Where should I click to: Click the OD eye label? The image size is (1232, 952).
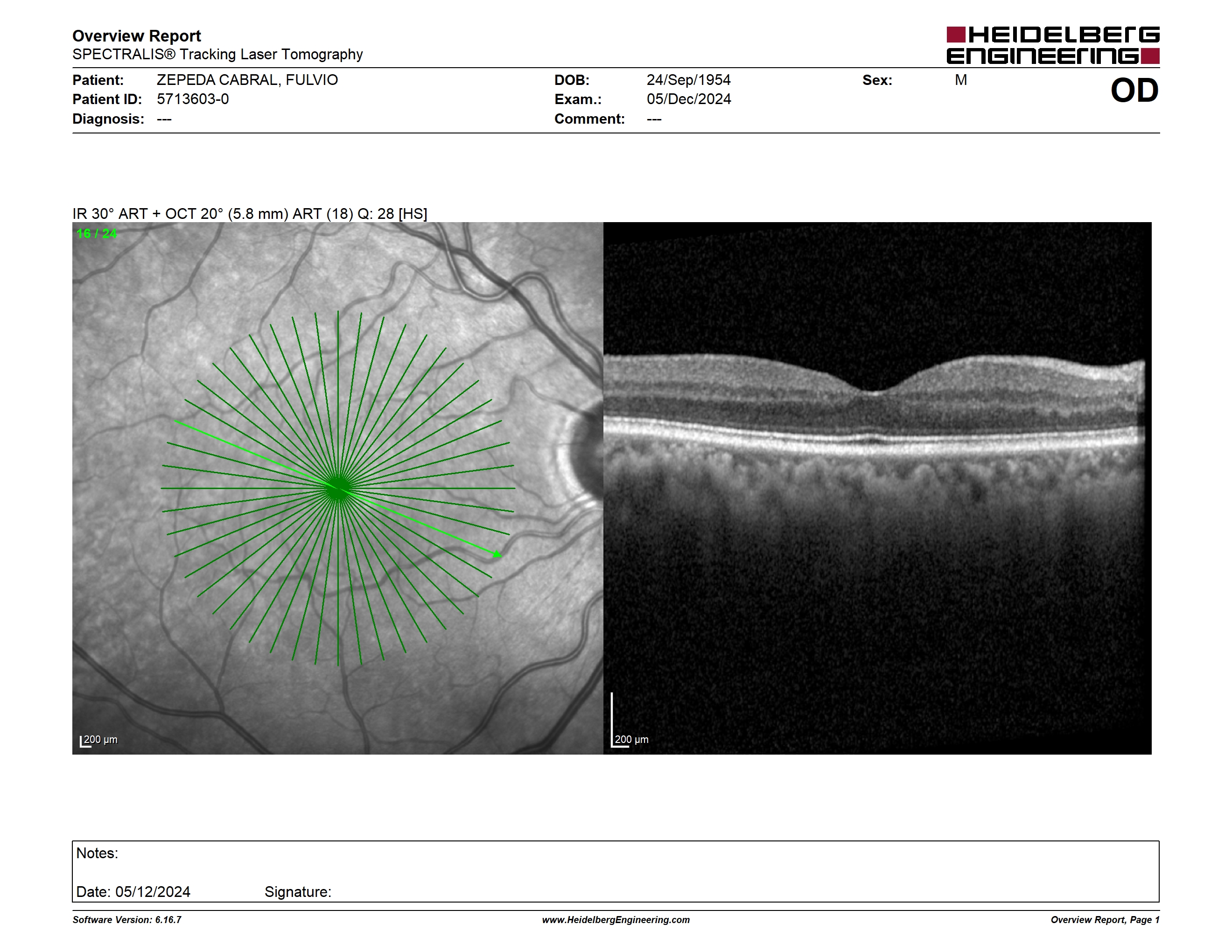1134,91
